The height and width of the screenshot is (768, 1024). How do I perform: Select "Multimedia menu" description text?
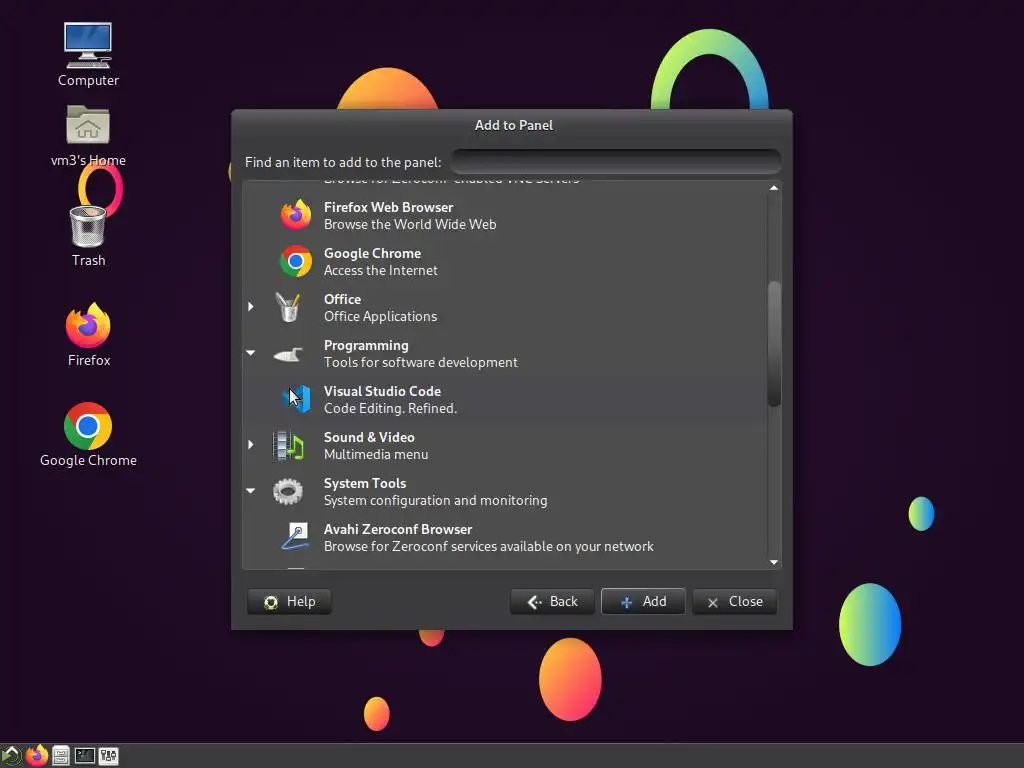tap(376, 455)
